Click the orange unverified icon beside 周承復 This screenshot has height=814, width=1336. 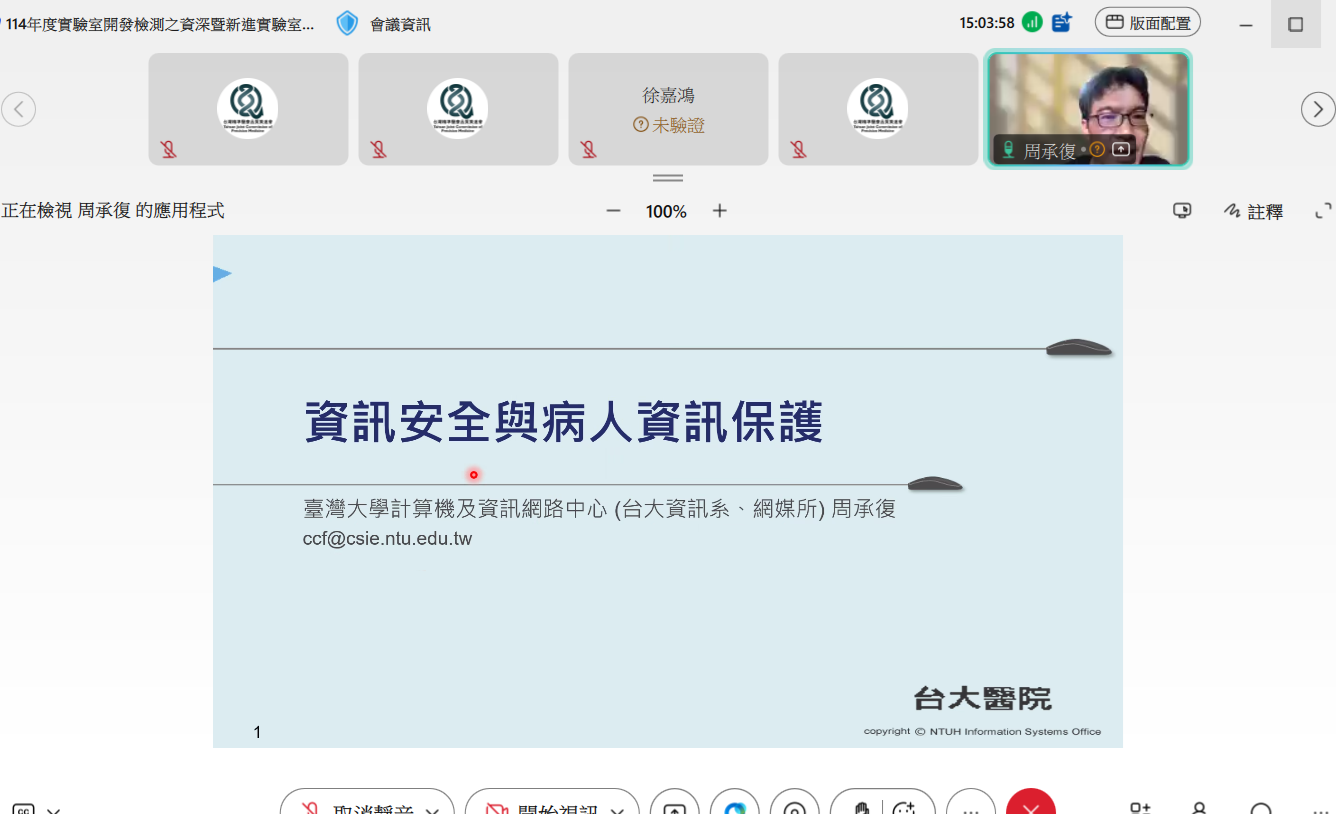point(1097,150)
